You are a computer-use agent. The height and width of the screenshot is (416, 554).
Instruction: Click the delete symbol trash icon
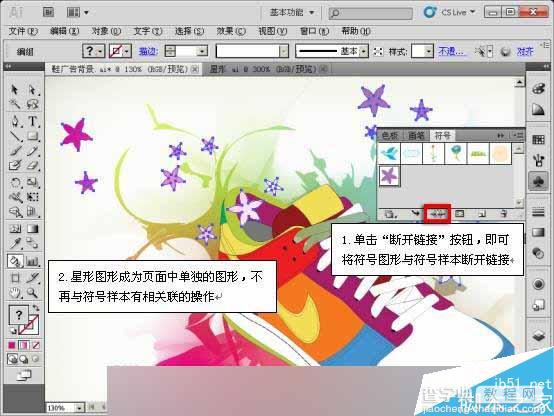tap(504, 214)
